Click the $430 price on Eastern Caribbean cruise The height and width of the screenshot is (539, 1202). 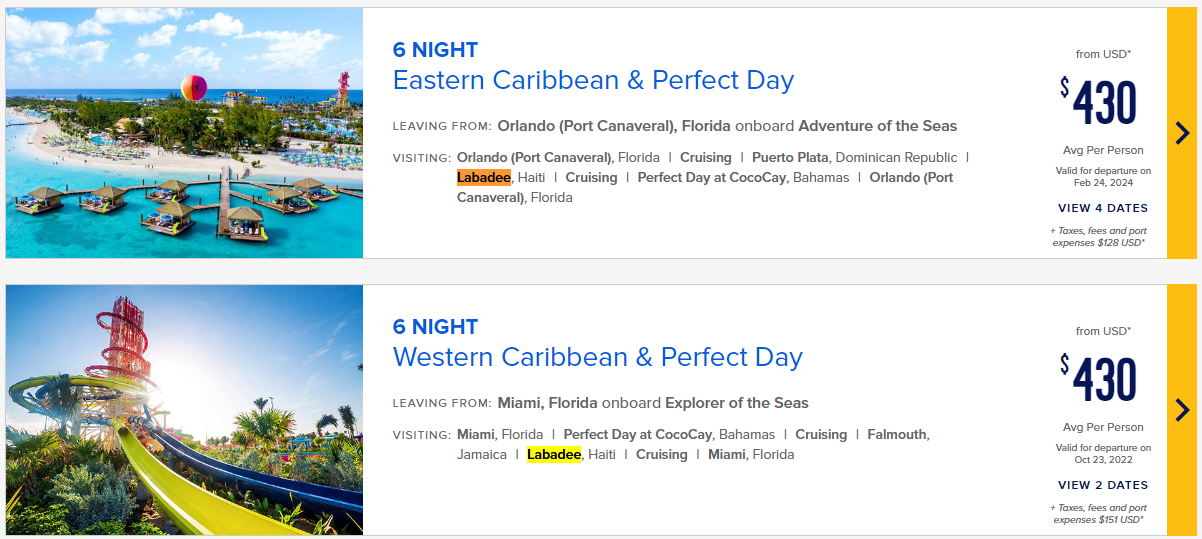(x=1099, y=102)
